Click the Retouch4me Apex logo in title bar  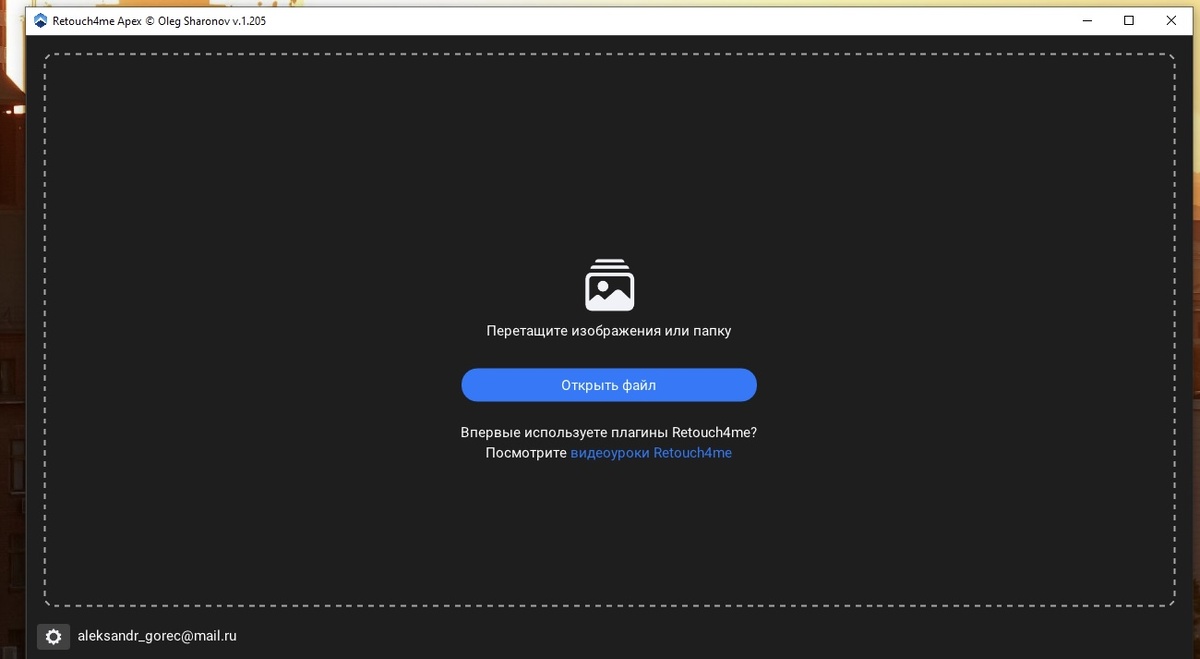(40, 20)
